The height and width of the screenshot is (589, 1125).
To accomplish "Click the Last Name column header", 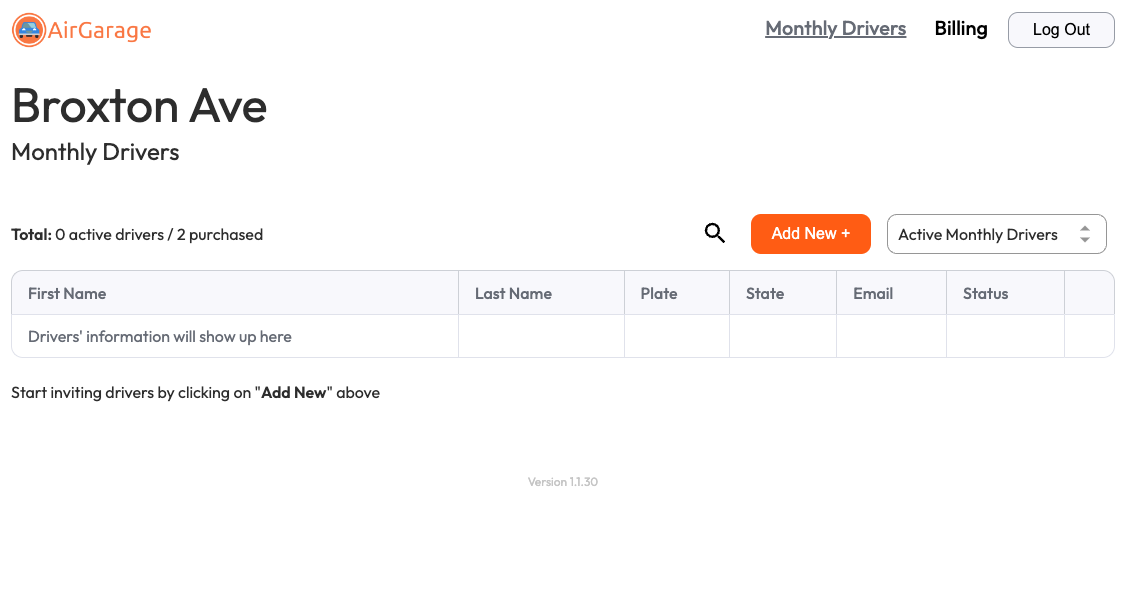I will pos(513,293).
